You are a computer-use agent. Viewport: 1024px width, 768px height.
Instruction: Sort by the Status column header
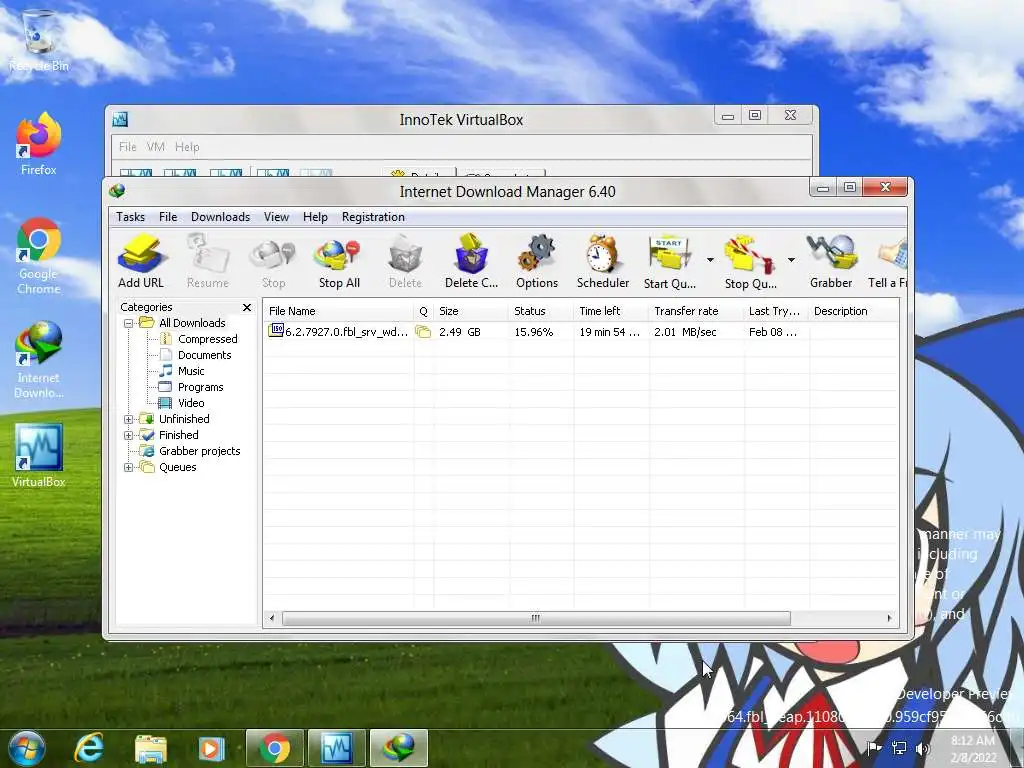coord(541,311)
